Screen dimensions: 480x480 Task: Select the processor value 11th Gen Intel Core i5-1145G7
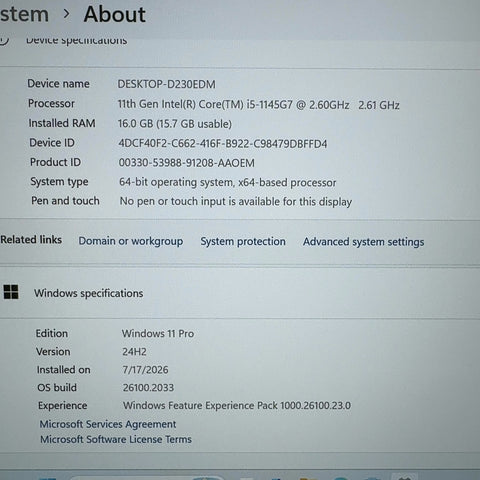(258, 105)
